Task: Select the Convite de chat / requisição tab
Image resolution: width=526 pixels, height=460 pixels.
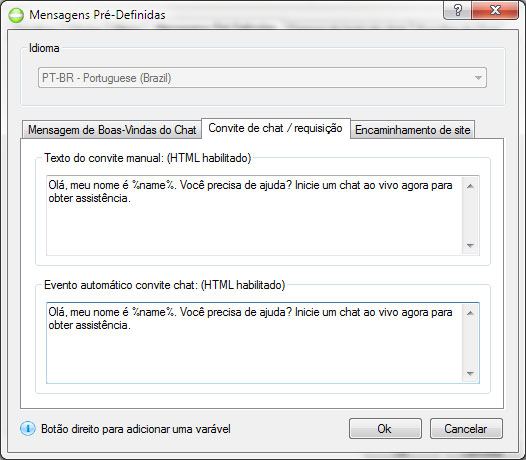Action: point(276,128)
